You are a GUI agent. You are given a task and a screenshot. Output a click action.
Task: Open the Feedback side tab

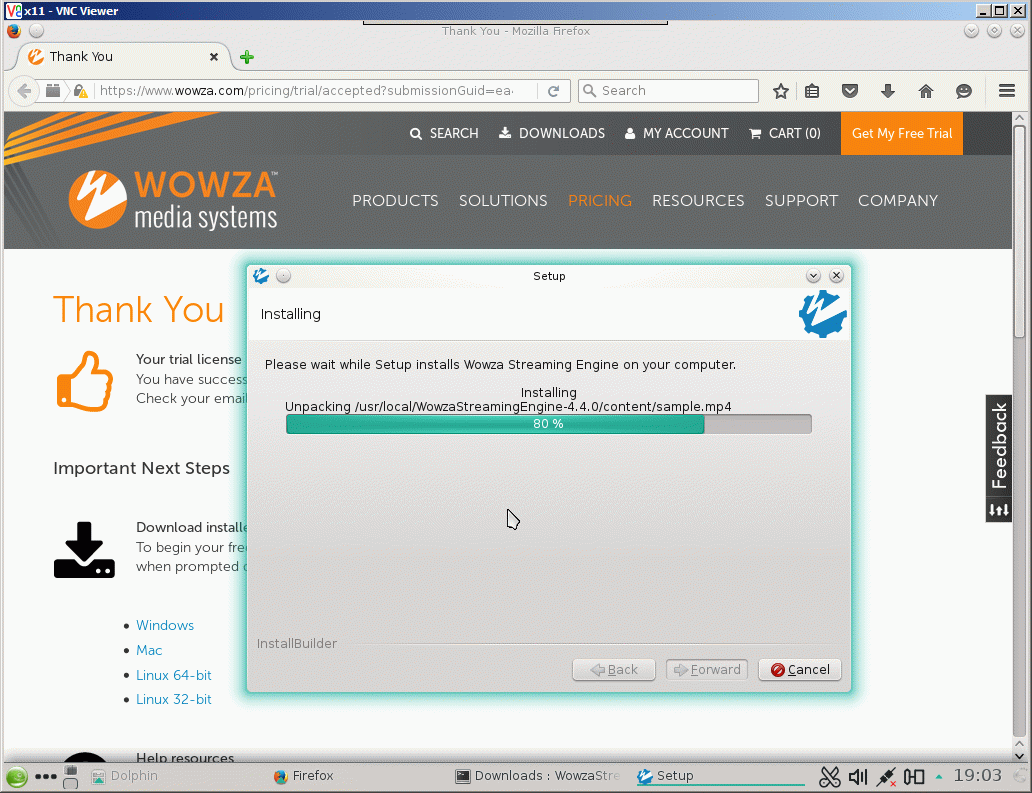coord(998,446)
